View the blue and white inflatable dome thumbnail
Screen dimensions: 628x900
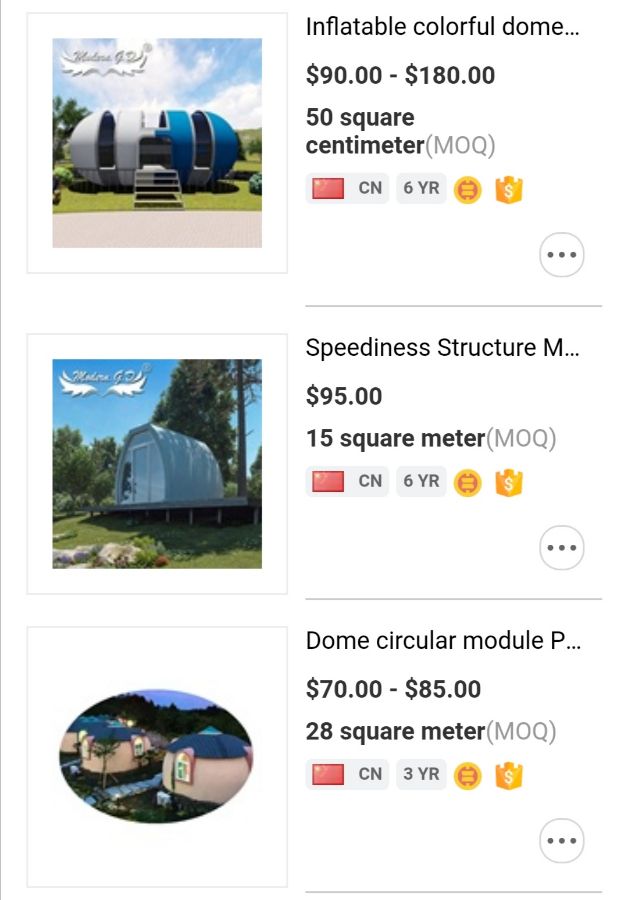point(157,143)
